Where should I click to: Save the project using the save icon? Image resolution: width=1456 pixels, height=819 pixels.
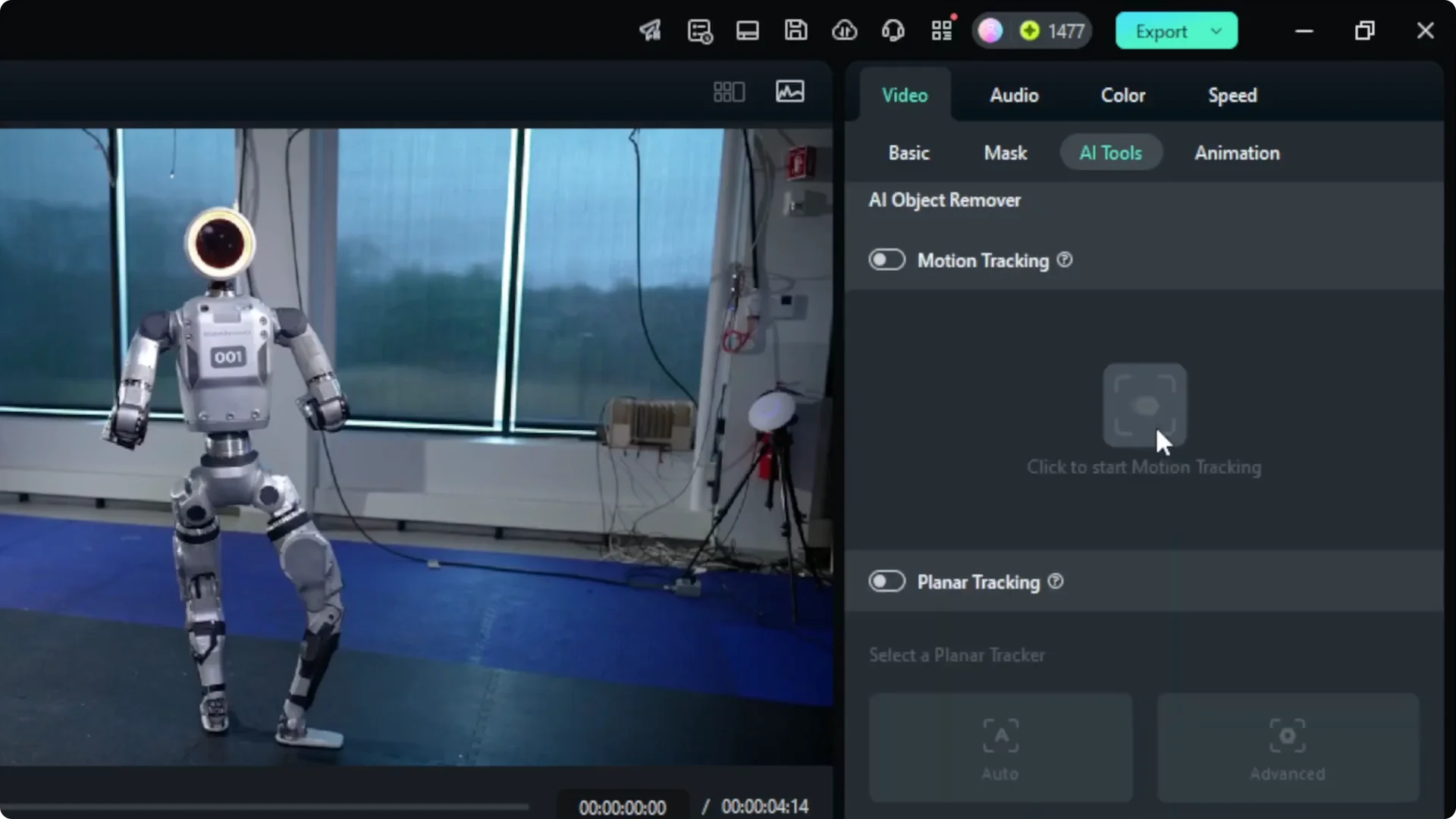click(795, 30)
